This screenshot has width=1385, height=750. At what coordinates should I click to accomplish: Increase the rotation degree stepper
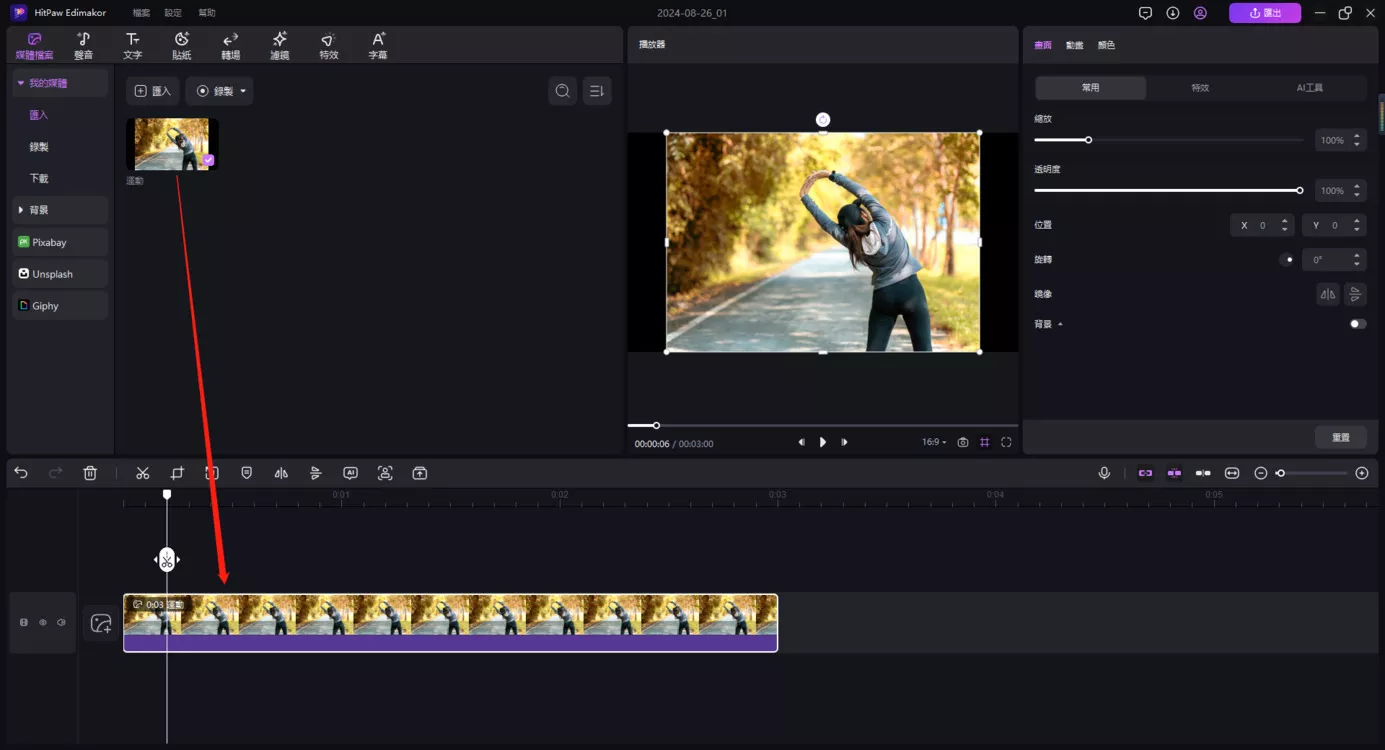point(1357,255)
